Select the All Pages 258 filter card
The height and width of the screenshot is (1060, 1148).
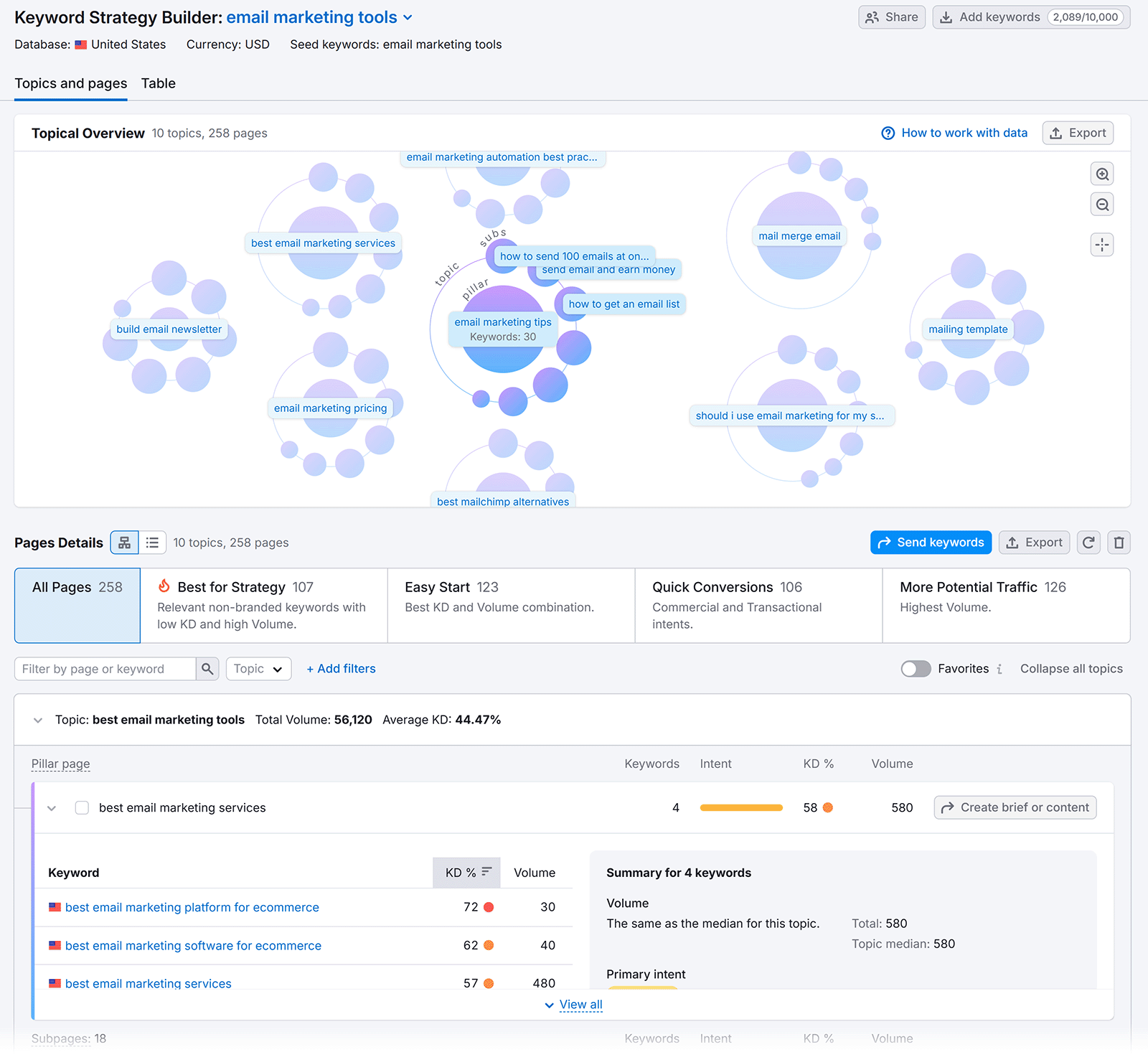(x=77, y=605)
